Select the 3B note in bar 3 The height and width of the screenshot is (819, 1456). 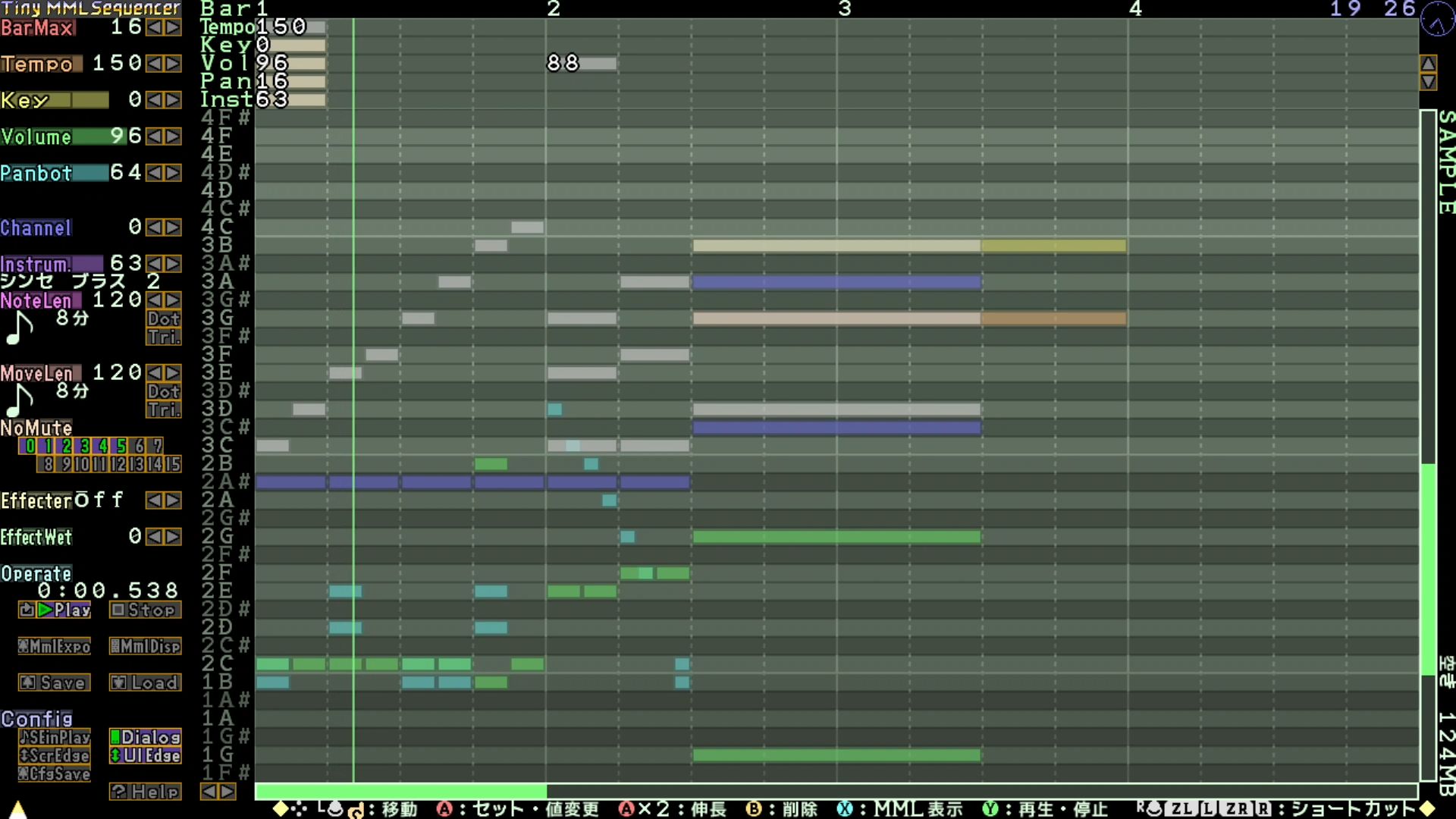tap(836, 246)
